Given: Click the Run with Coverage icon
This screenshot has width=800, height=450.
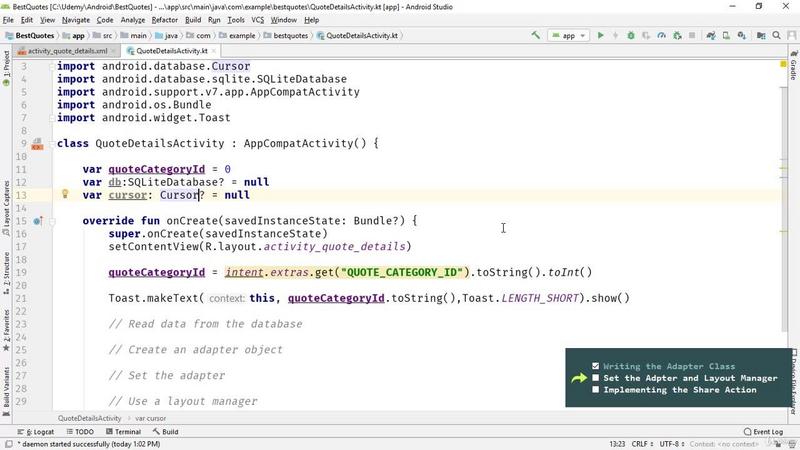Looking at the screenshot, I should [646, 35].
